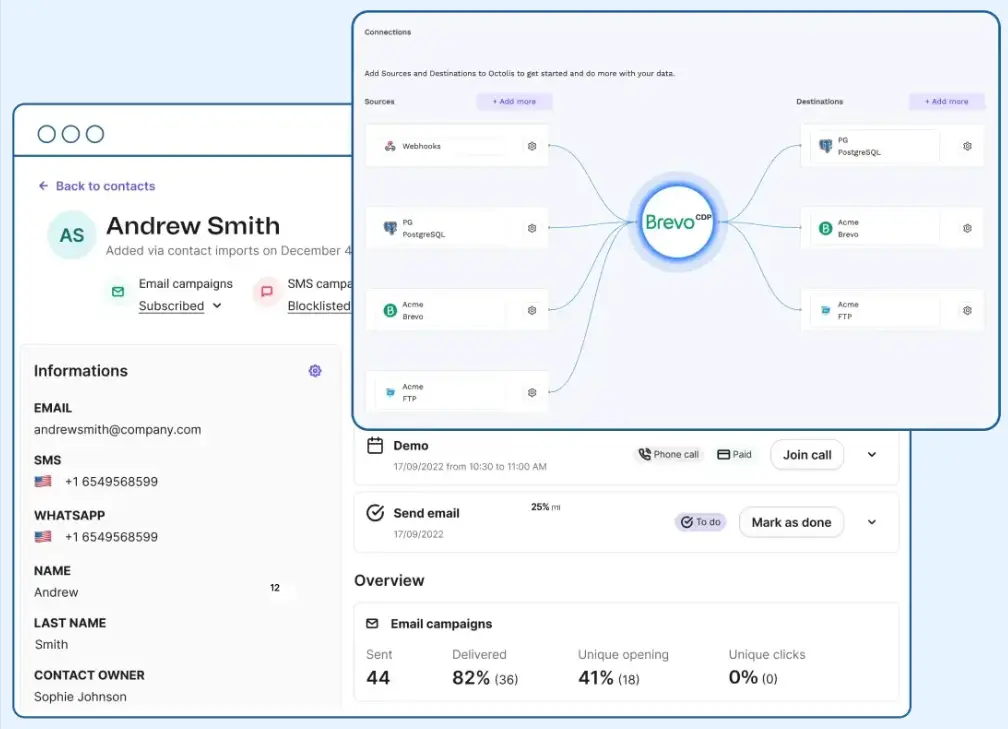
Task: Open settings gear for Acme Brevo source
Action: click(x=532, y=310)
